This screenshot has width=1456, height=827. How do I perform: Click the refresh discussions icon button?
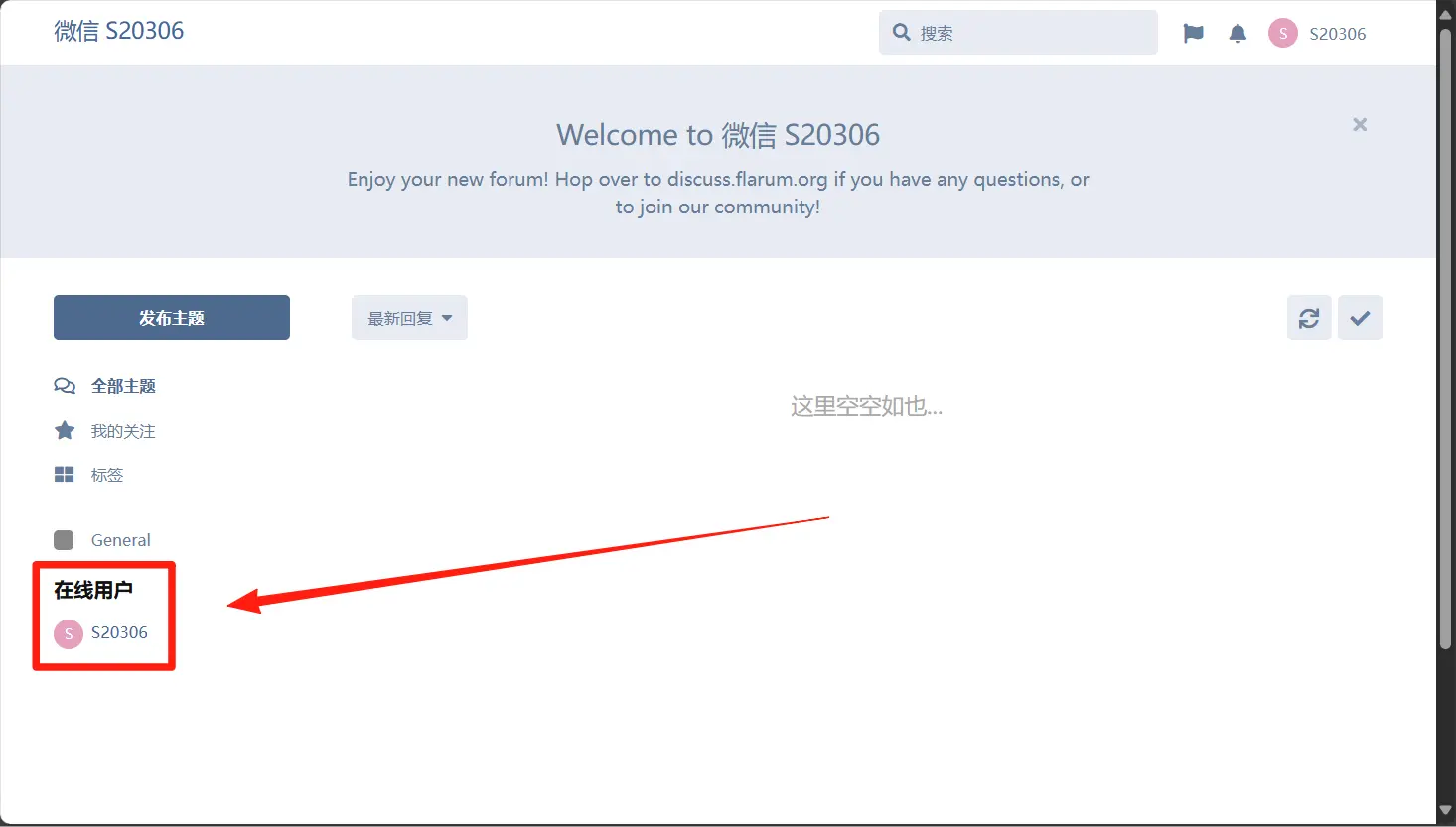(1309, 318)
